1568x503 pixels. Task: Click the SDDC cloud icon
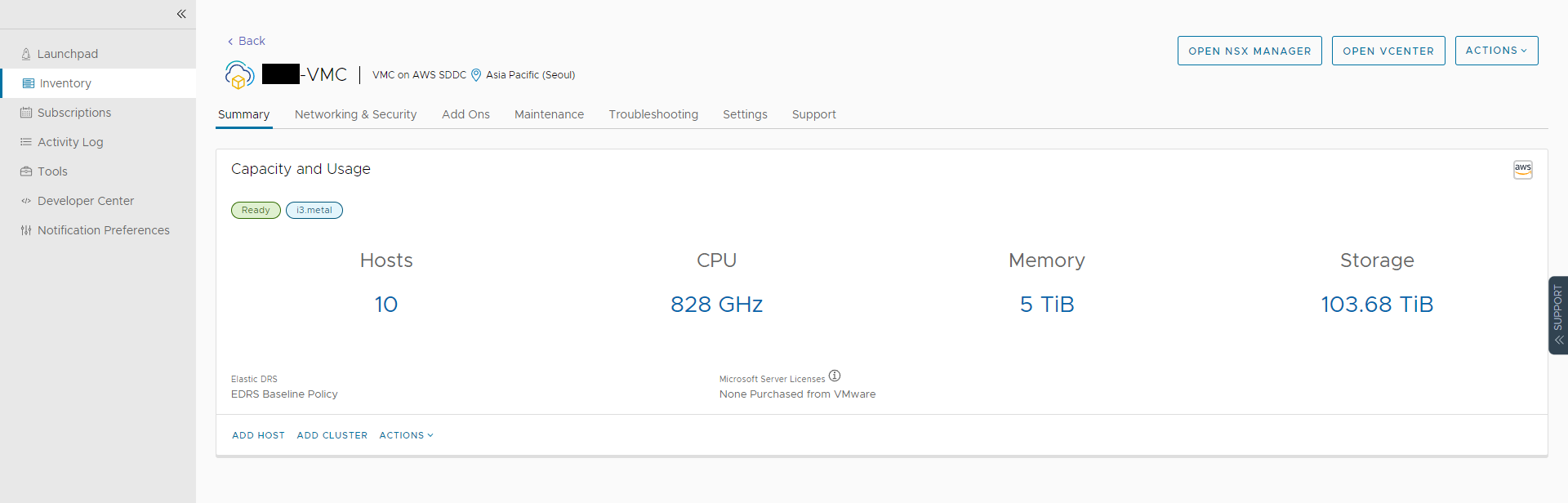click(x=239, y=75)
